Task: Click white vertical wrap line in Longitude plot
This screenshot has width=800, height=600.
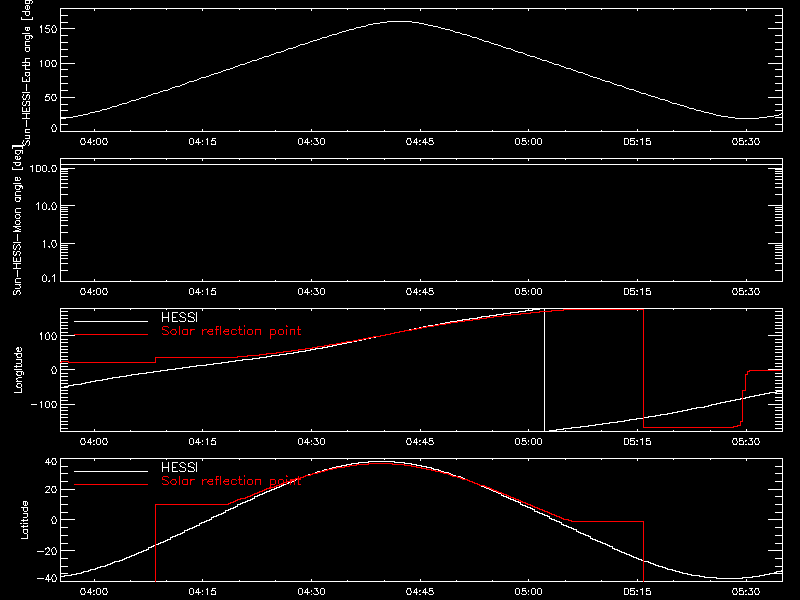Action: pyautogui.click(x=544, y=370)
